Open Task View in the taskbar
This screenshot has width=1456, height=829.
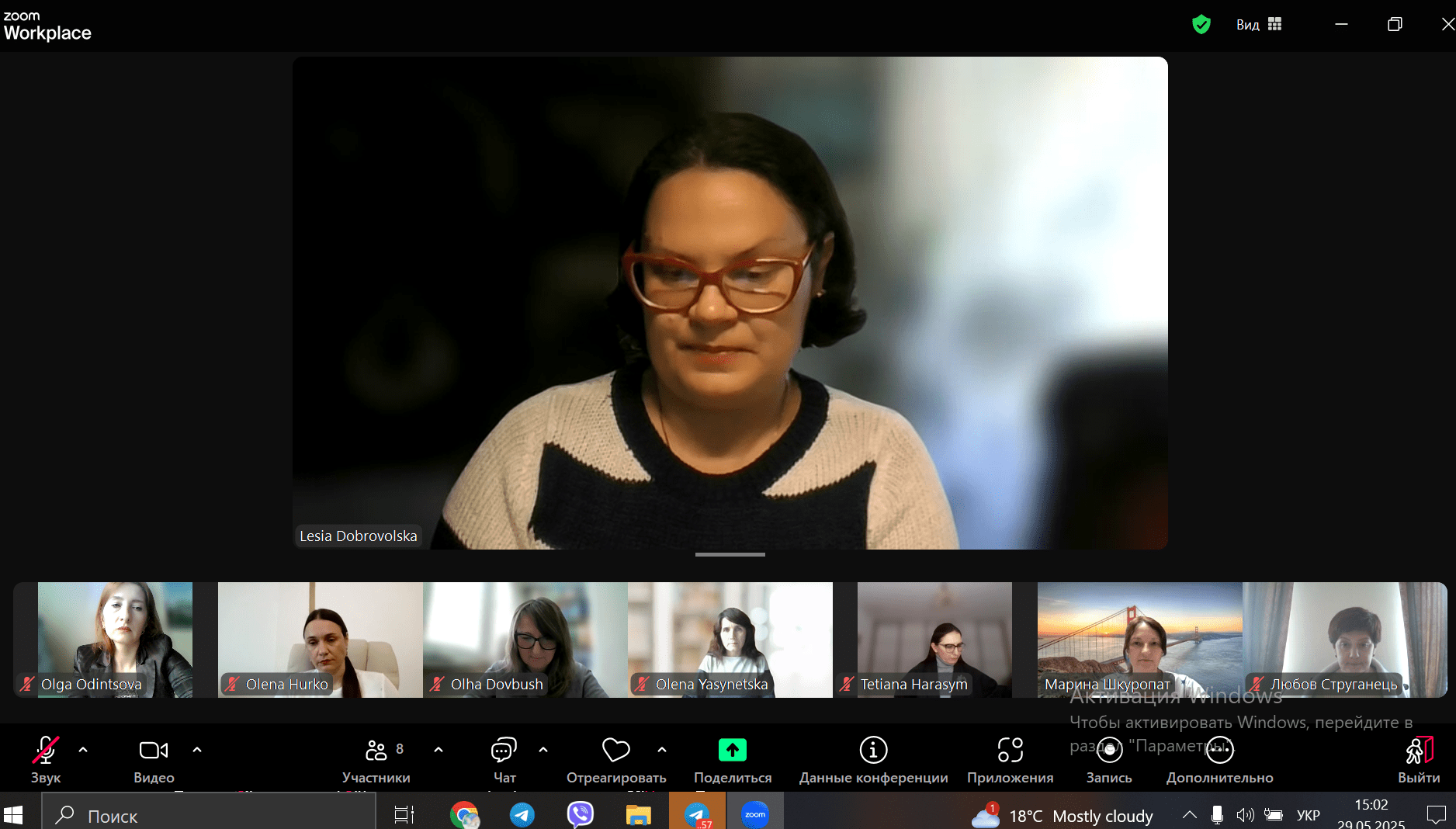[x=404, y=815]
